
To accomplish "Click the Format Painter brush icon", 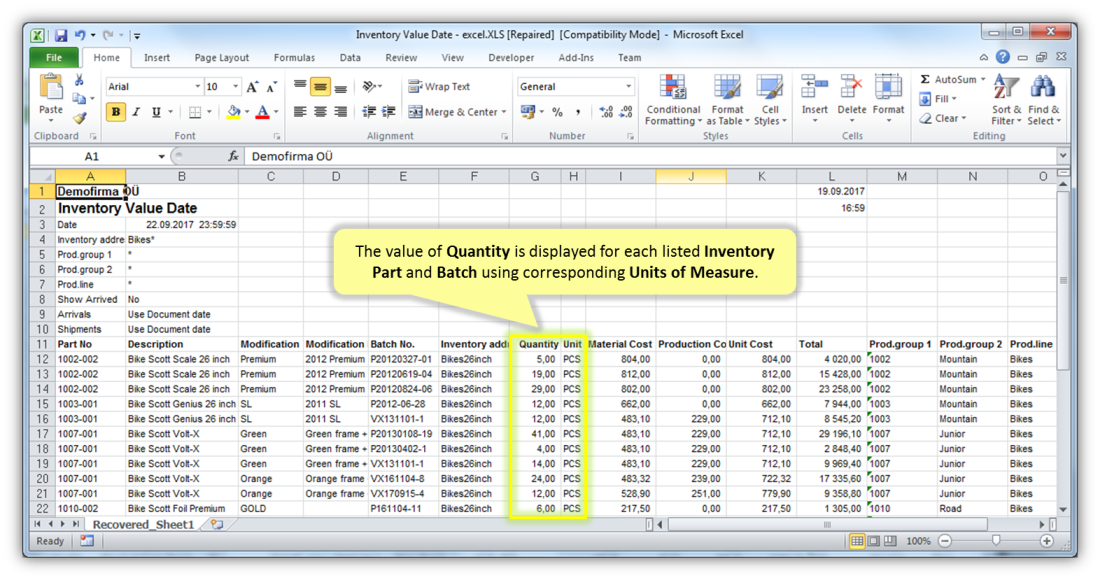I will pyautogui.click(x=79, y=118).
